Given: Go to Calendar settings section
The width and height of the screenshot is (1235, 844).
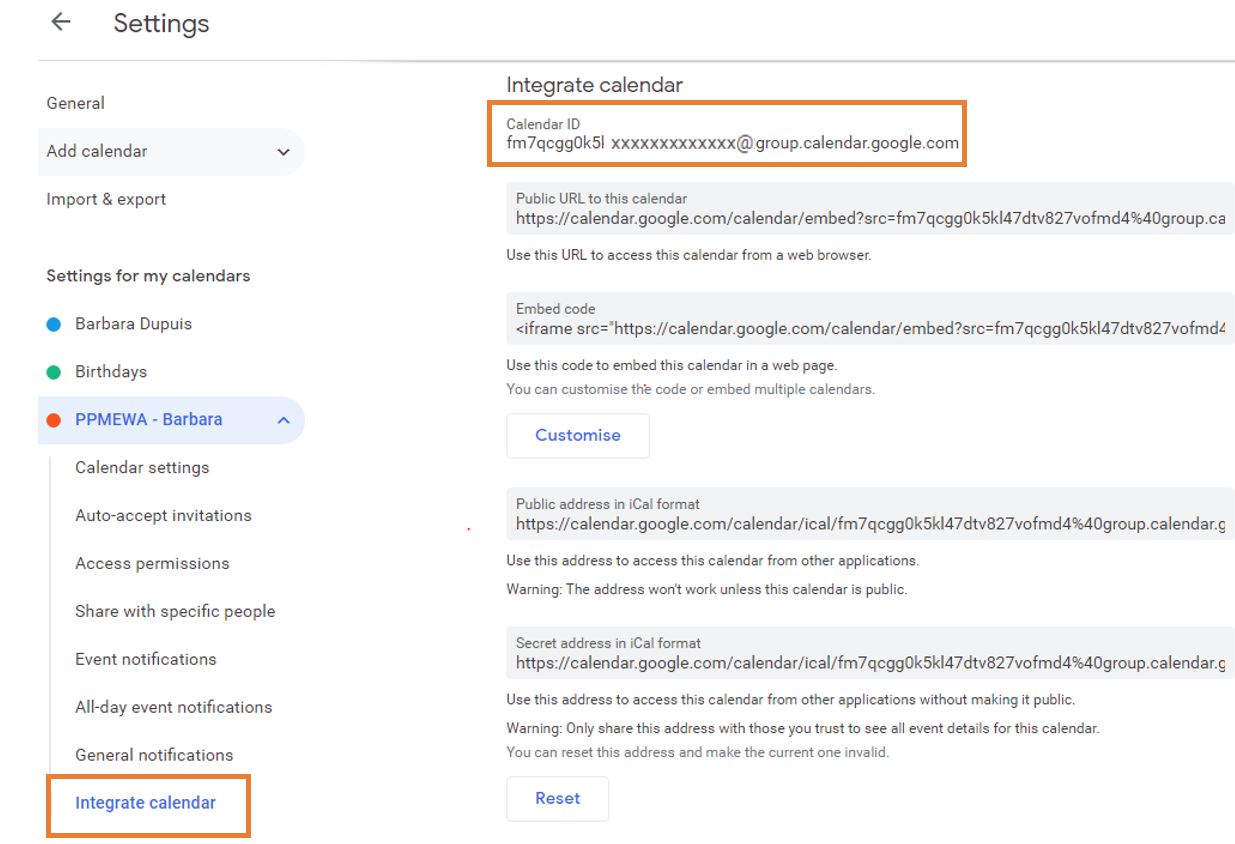Looking at the screenshot, I should (x=142, y=468).
